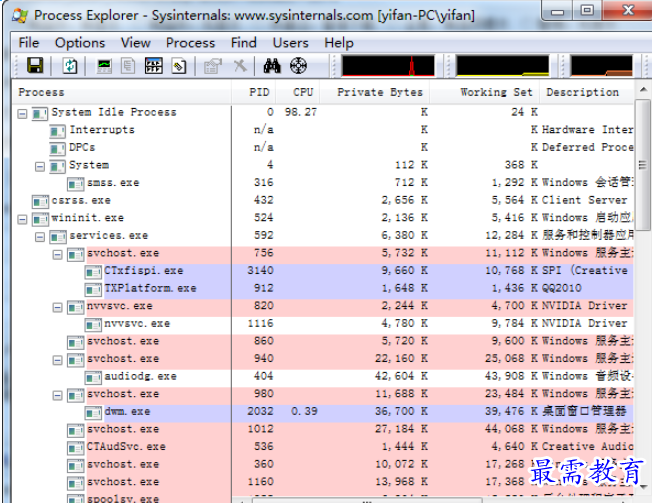Sort by the Private Bytes column header
Screen dimensions: 652x503
click(x=380, y=92)
